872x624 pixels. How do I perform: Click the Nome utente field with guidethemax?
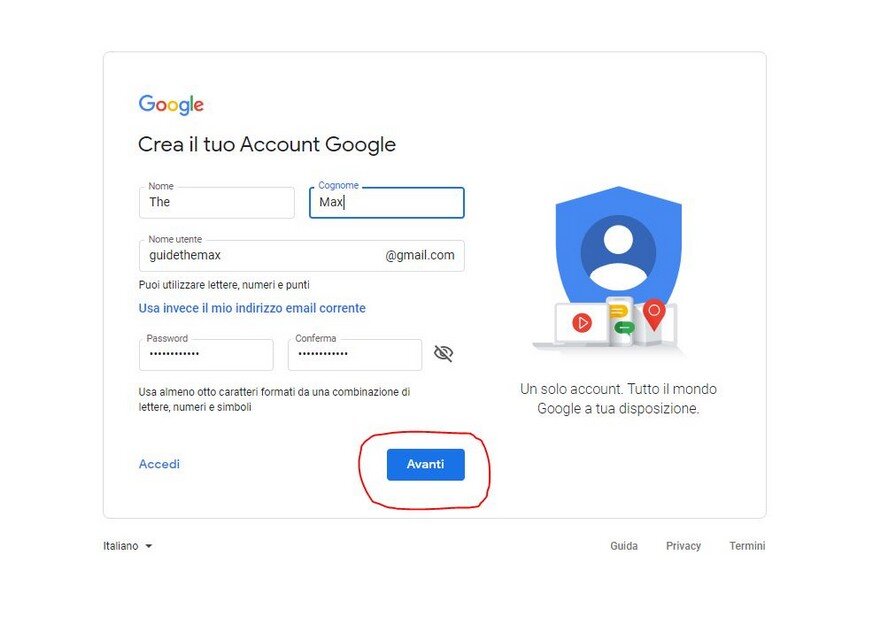tap(301, 256)
